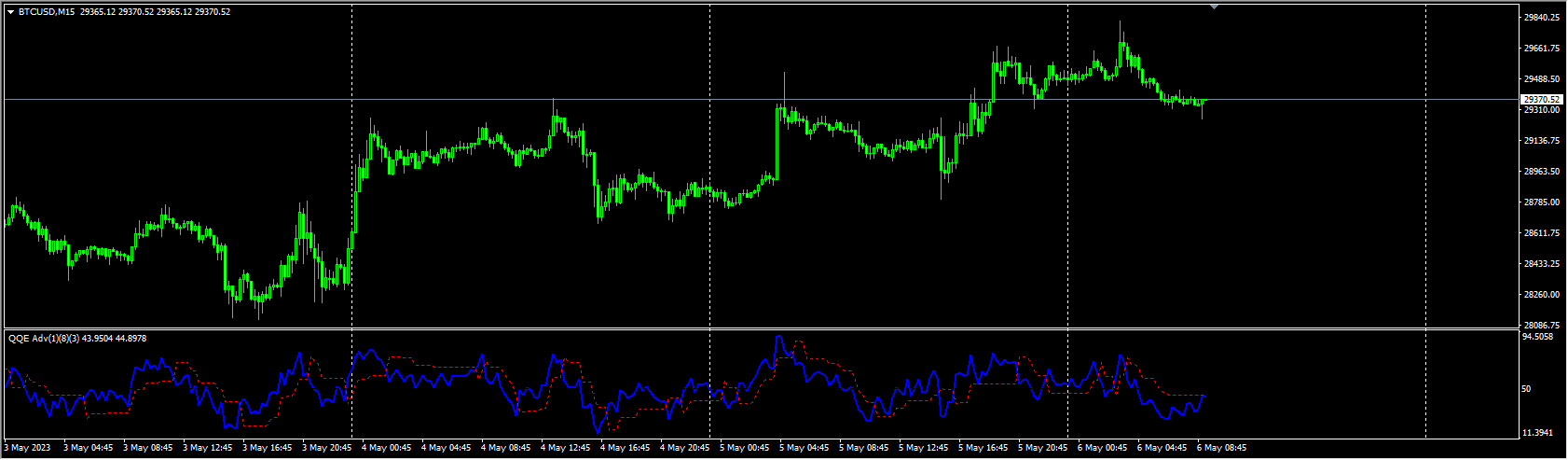1568x460 pixels.
Task: Click the 94.5058 indicator scale value
Action: pos(1538,336)
